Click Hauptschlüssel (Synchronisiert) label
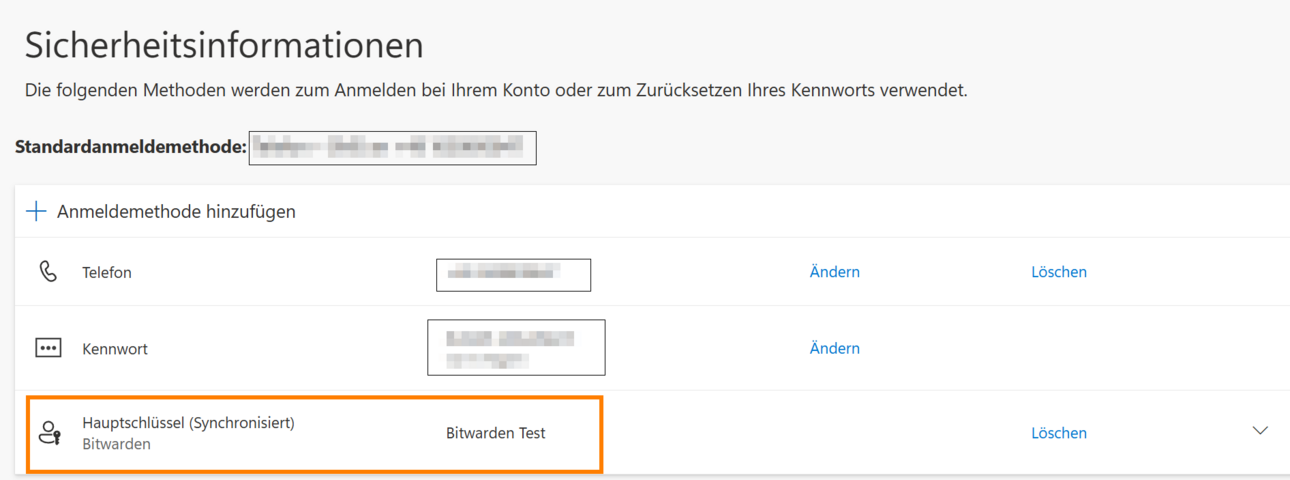 point(188,423)
